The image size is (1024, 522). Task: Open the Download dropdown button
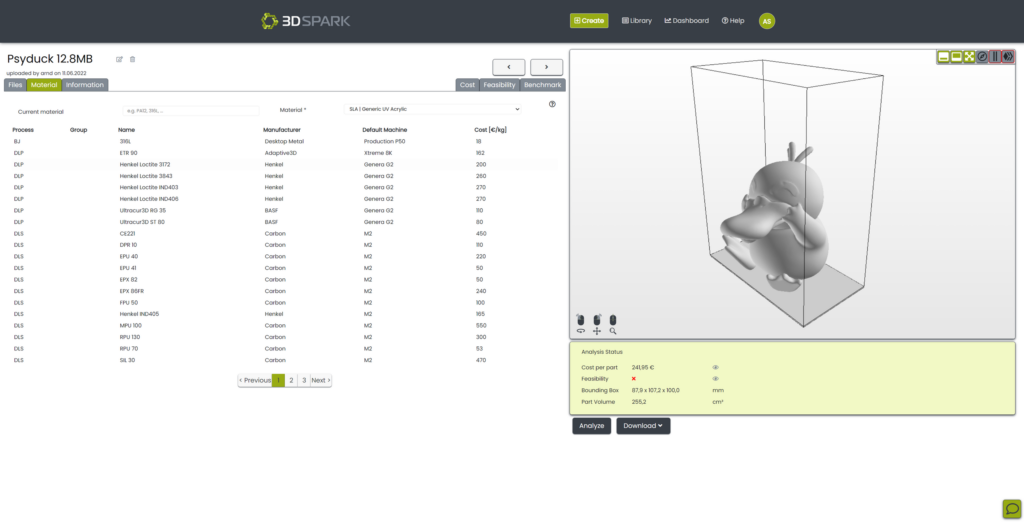643,426
